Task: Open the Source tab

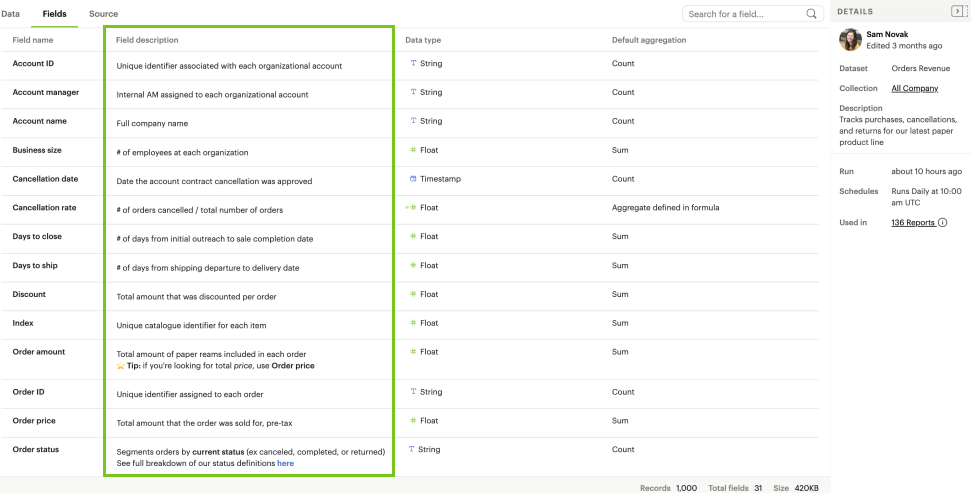Action: pyautogui.click(x=103, y=14)
